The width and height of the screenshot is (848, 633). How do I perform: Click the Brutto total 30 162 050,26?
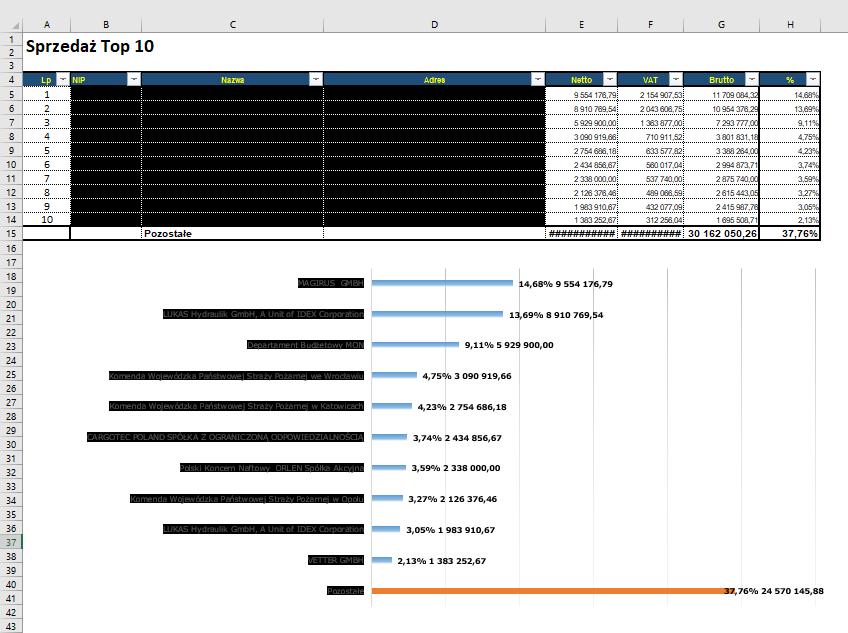tap(721, 234)
